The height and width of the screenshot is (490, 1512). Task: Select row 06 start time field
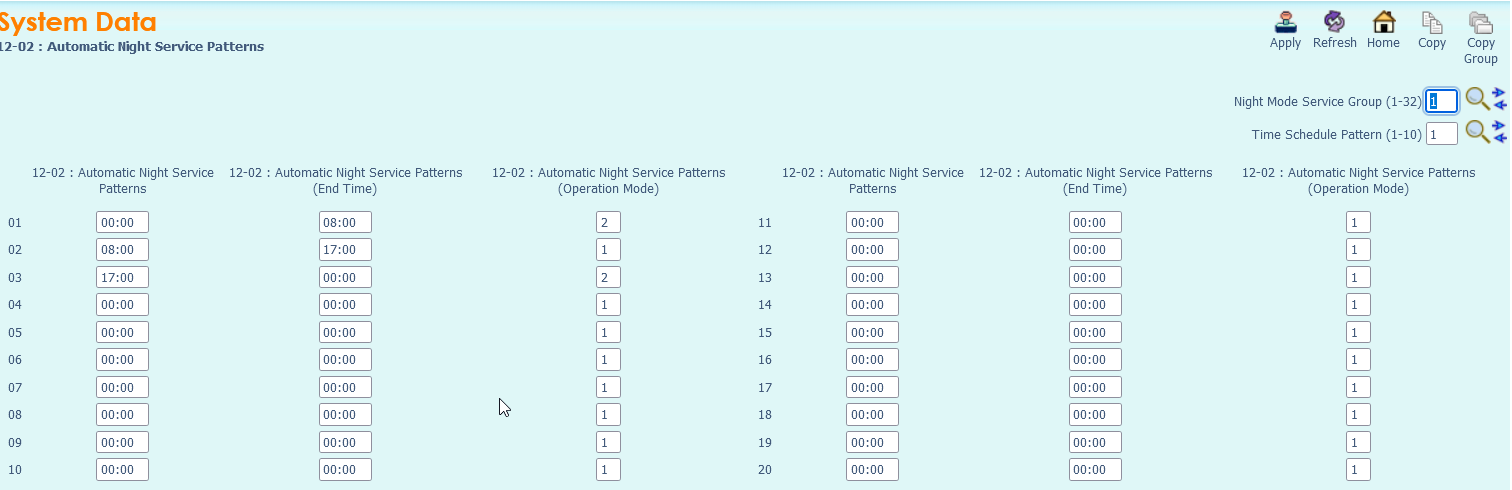(x=122, y=359)
